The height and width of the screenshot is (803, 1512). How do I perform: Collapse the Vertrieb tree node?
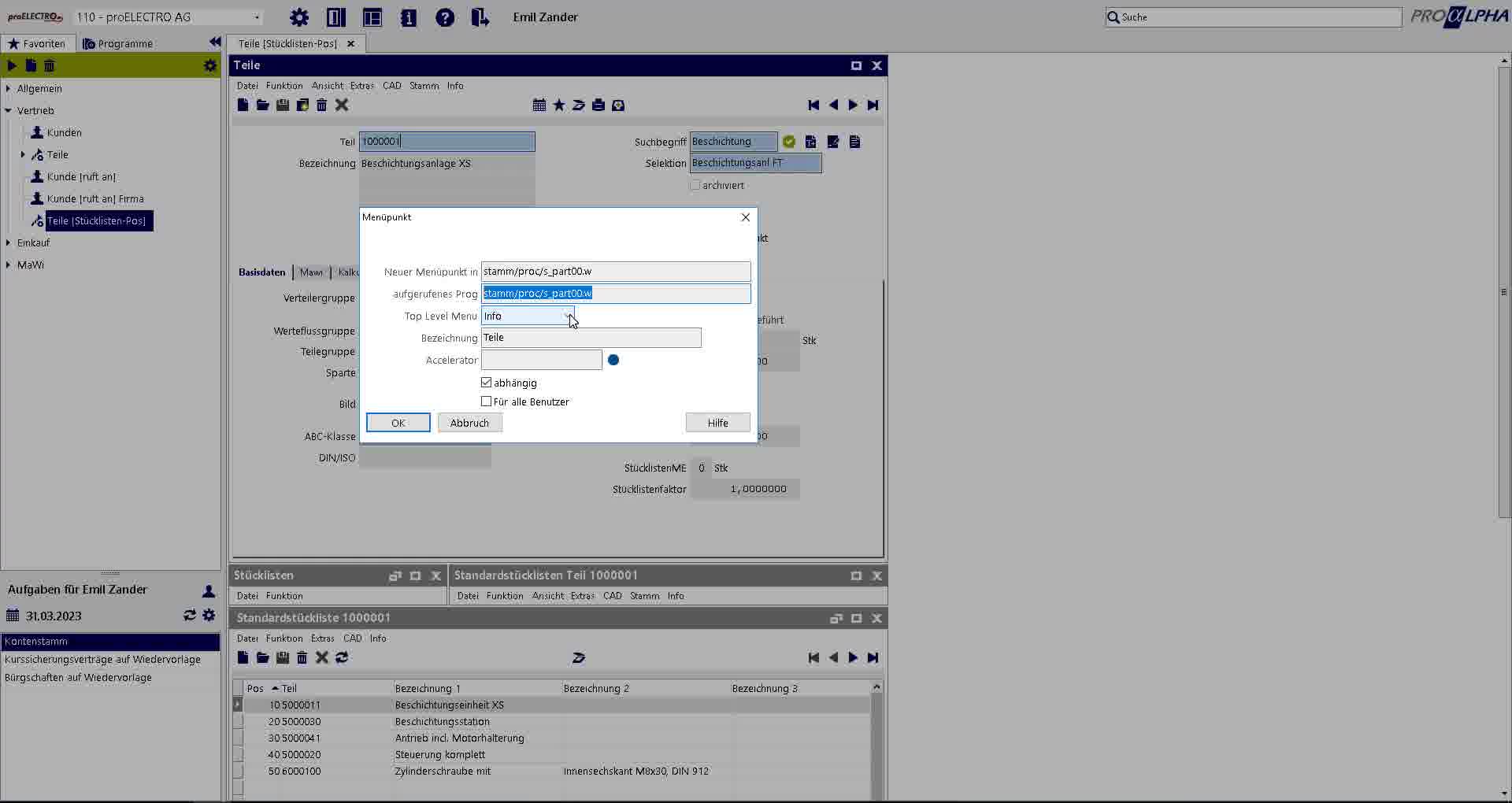coord(8,110)
